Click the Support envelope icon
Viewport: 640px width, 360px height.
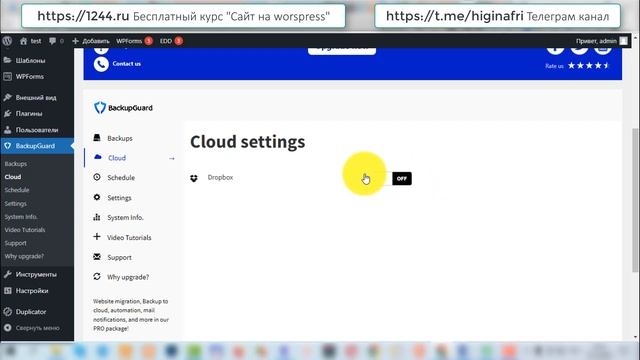click(x=97, y=257)
